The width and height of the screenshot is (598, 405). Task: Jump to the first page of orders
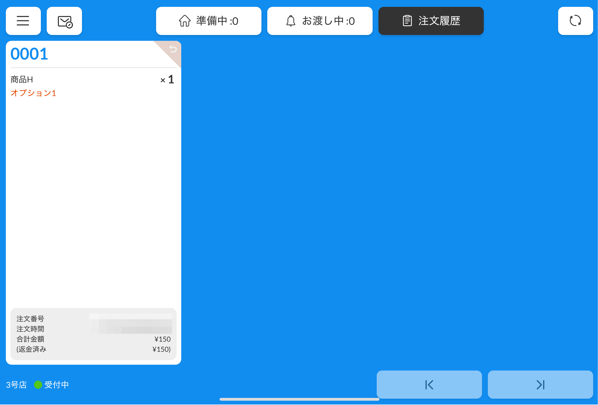click(x=429, y=385)
